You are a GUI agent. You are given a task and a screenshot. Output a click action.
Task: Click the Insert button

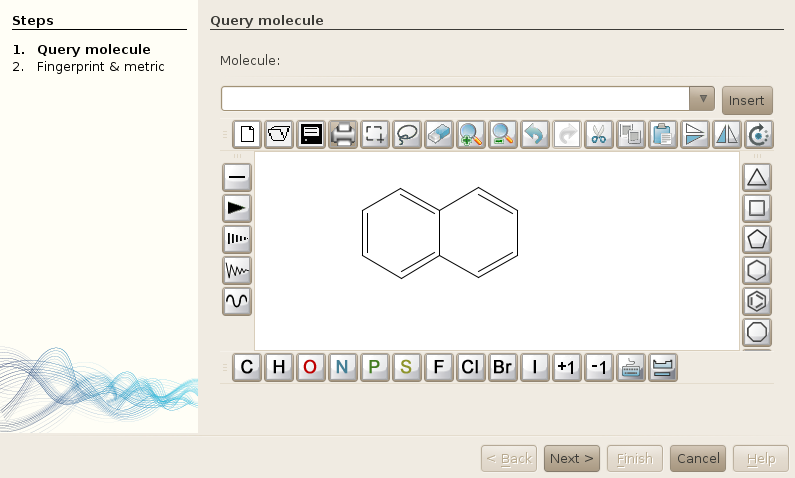tap(746, 100)
